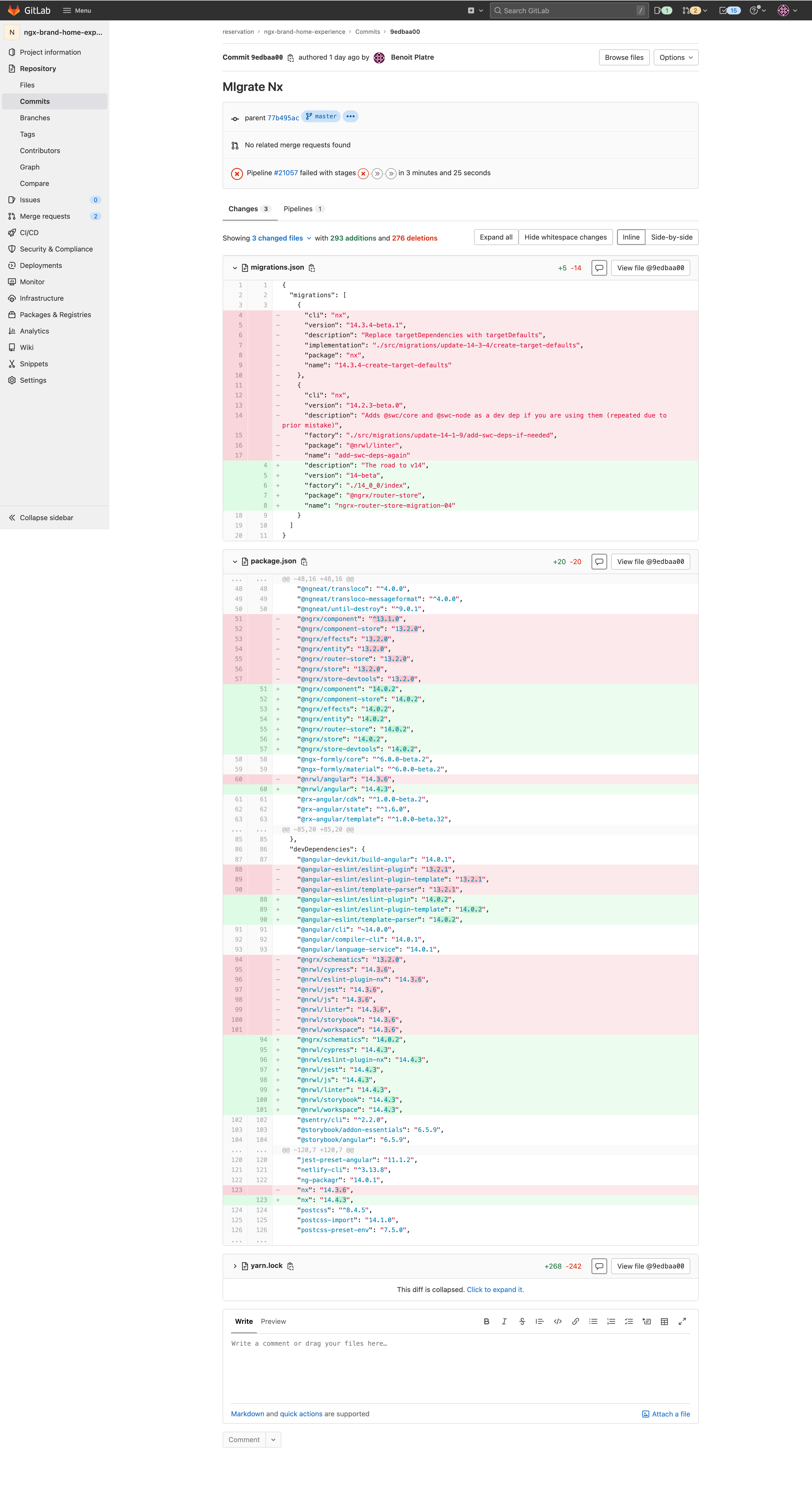The height and width of the screenshot is (1505, 812).
Task: Show more branches with the ellipsis badge
Action: tap(351, 116)
